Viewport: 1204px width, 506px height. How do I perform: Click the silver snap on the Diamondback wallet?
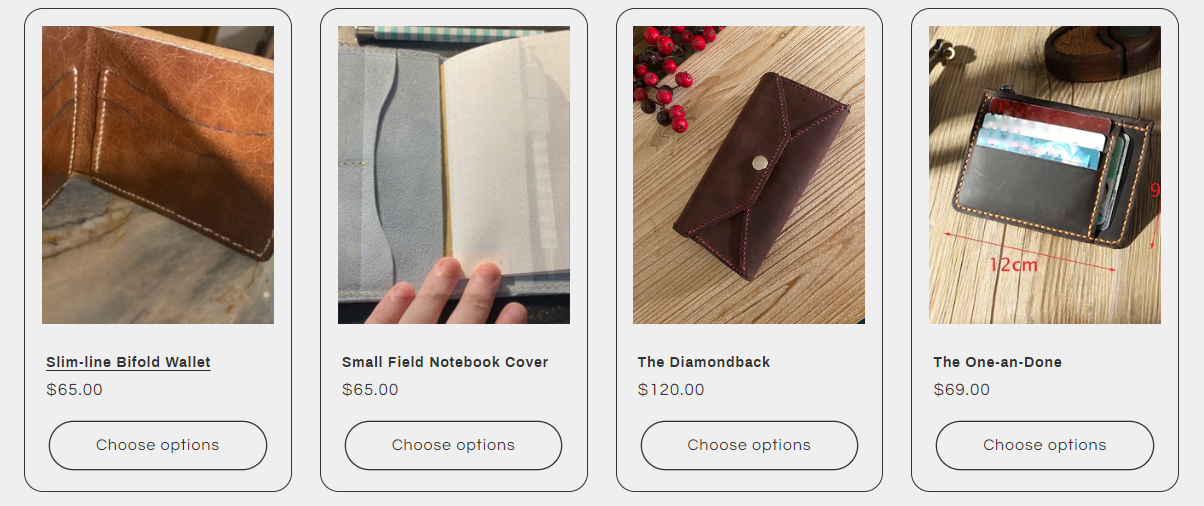coord(758,159)
